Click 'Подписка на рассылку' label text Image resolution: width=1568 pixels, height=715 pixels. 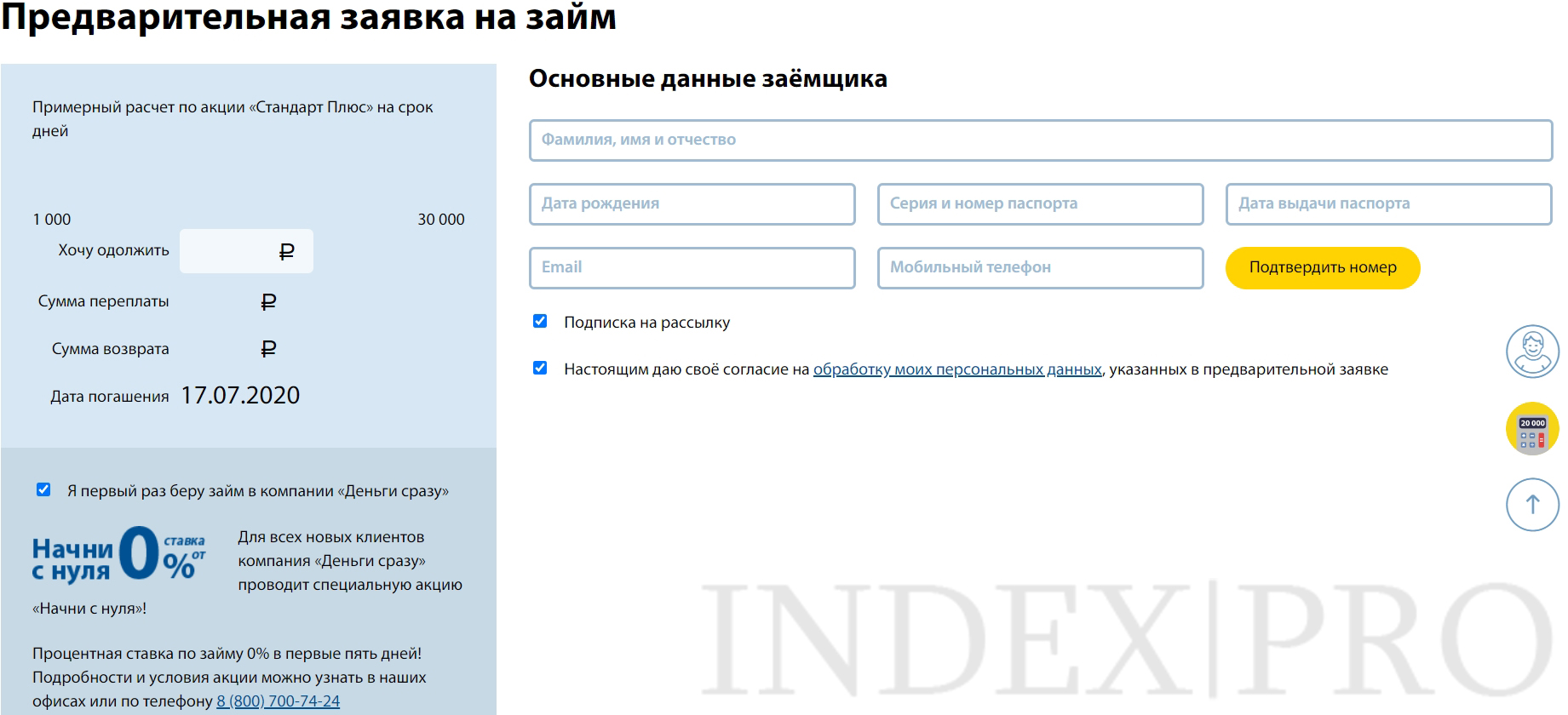click(x=647, y=323)
